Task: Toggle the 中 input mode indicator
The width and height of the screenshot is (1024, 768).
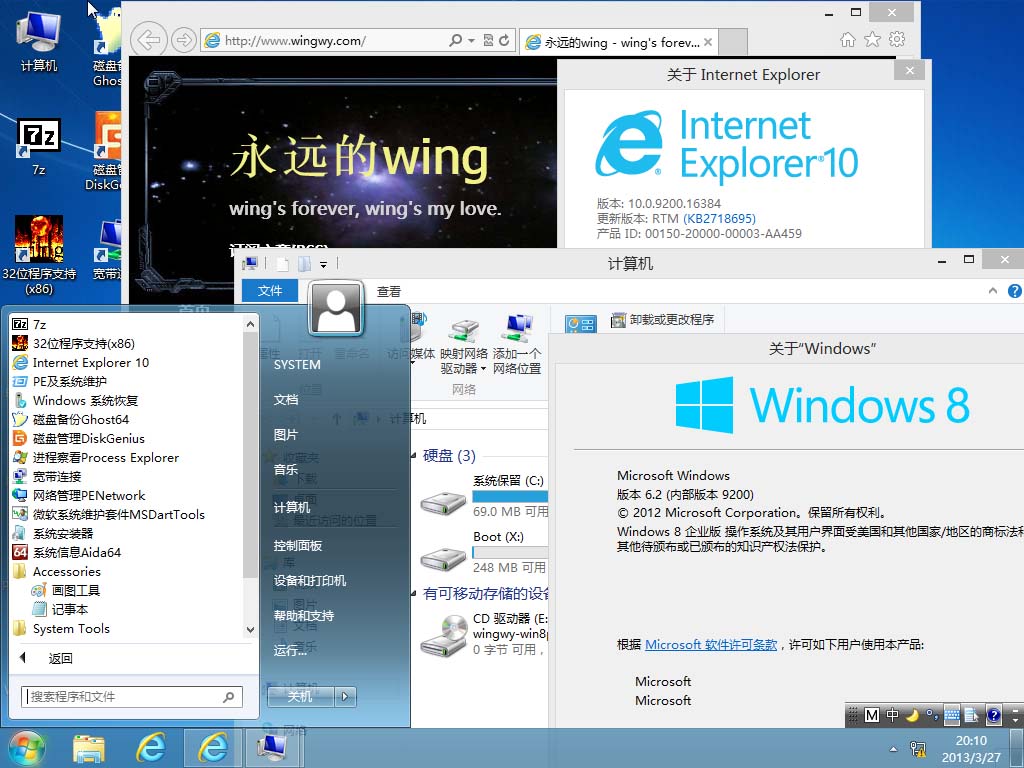Action: click(892, 715)
